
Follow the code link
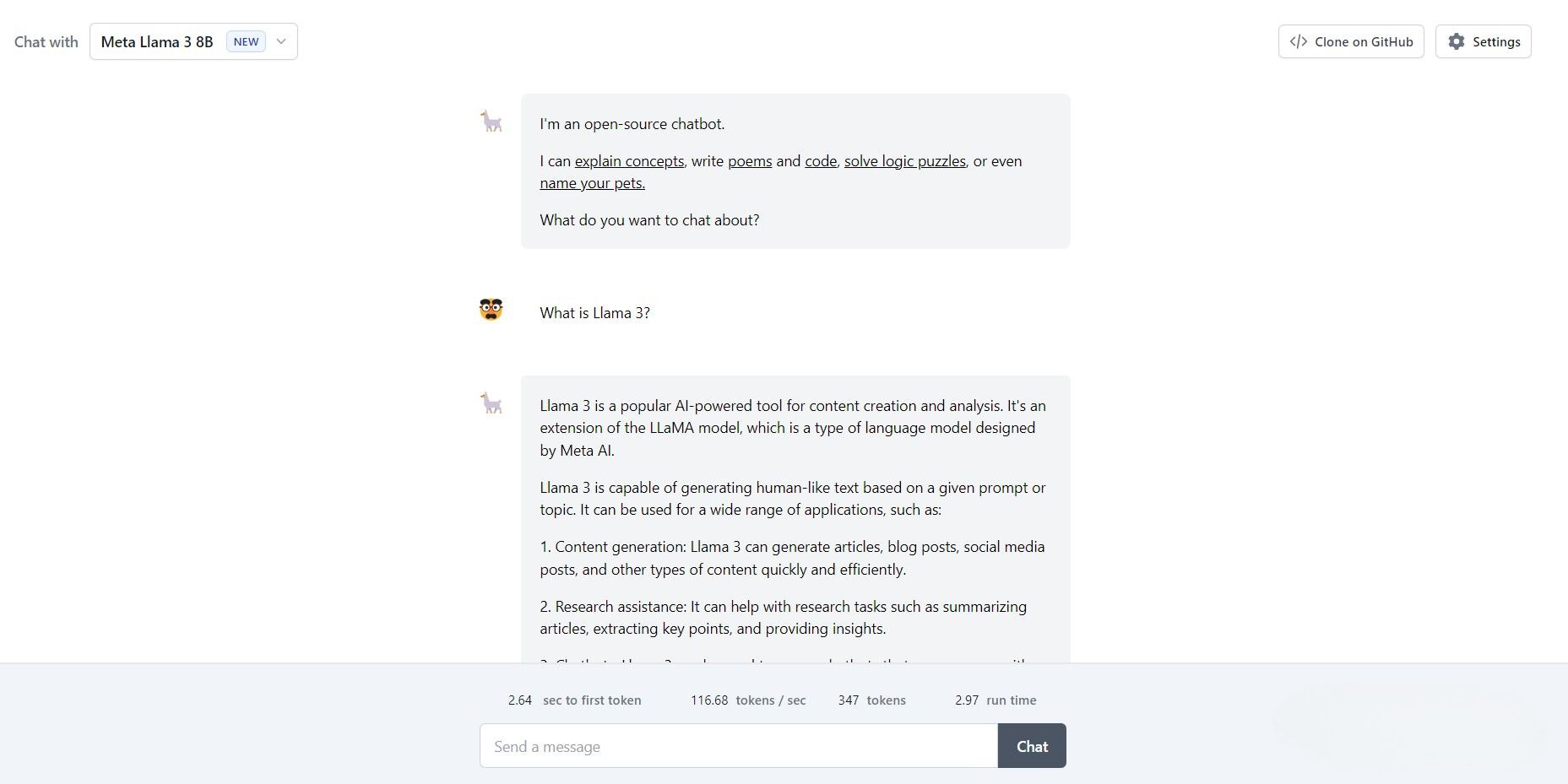821,161
